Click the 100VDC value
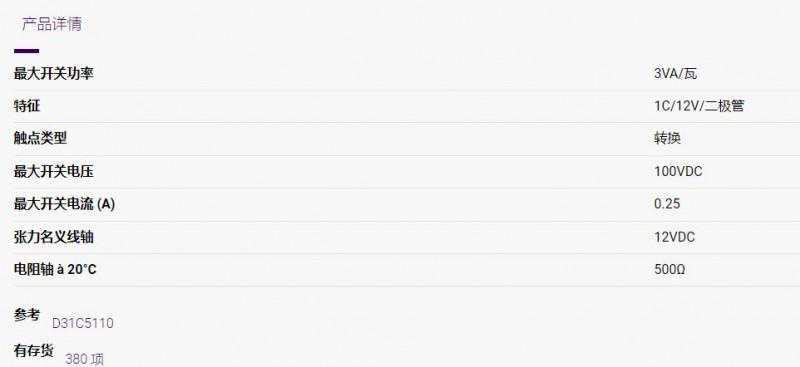Screen dimensions: 800x367 click(x=678, y=172)
